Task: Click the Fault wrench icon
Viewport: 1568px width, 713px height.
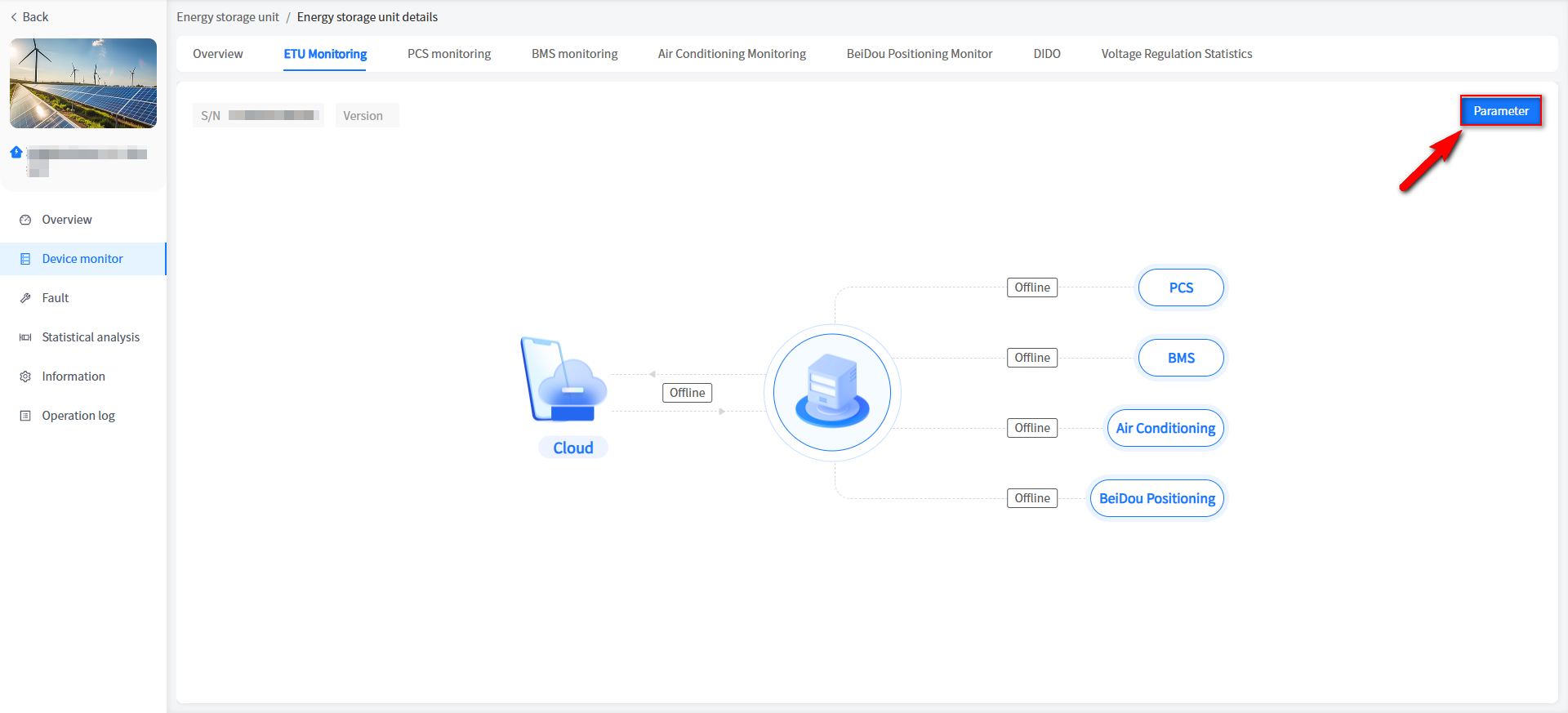Action: [x=25, y=298]
